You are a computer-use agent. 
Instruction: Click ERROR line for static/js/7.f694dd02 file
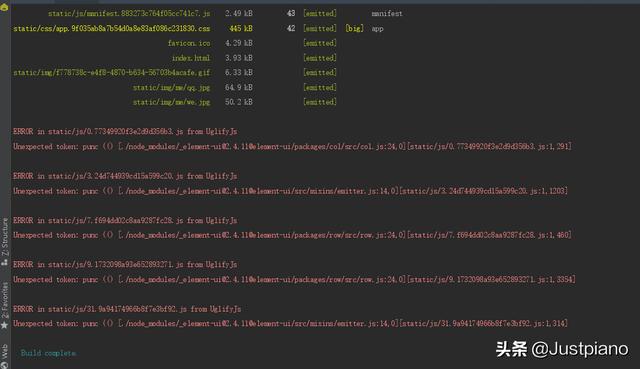(125, 220)
